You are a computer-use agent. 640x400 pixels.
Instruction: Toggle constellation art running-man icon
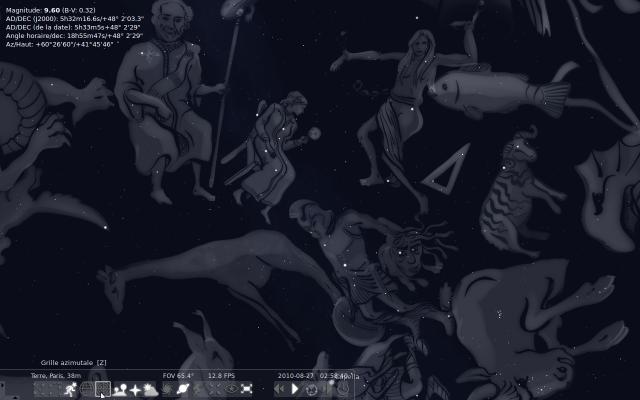[x=69, y=389]
